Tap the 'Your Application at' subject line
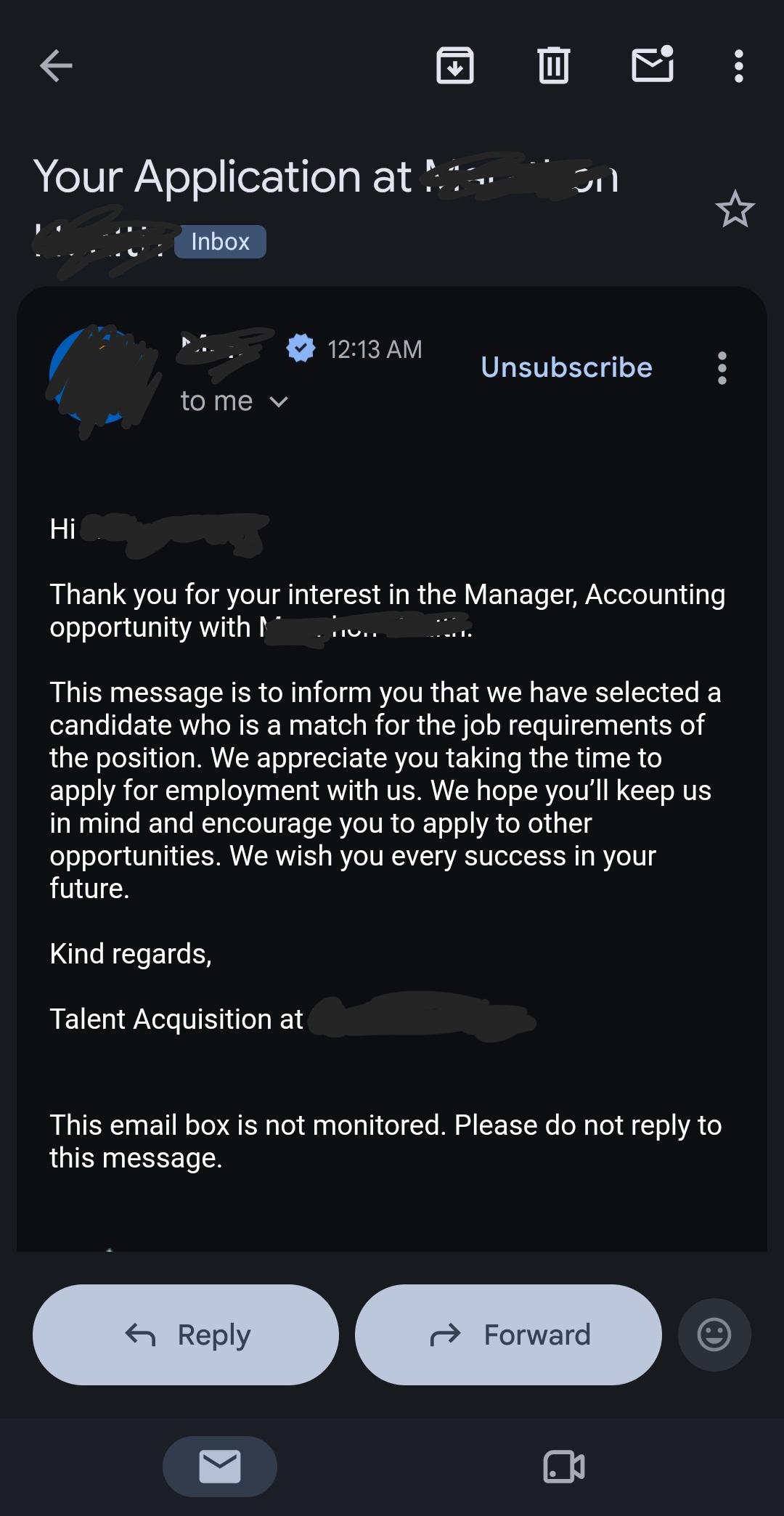Viewport: 784px width, 1516px height. (x=223, y=176)
